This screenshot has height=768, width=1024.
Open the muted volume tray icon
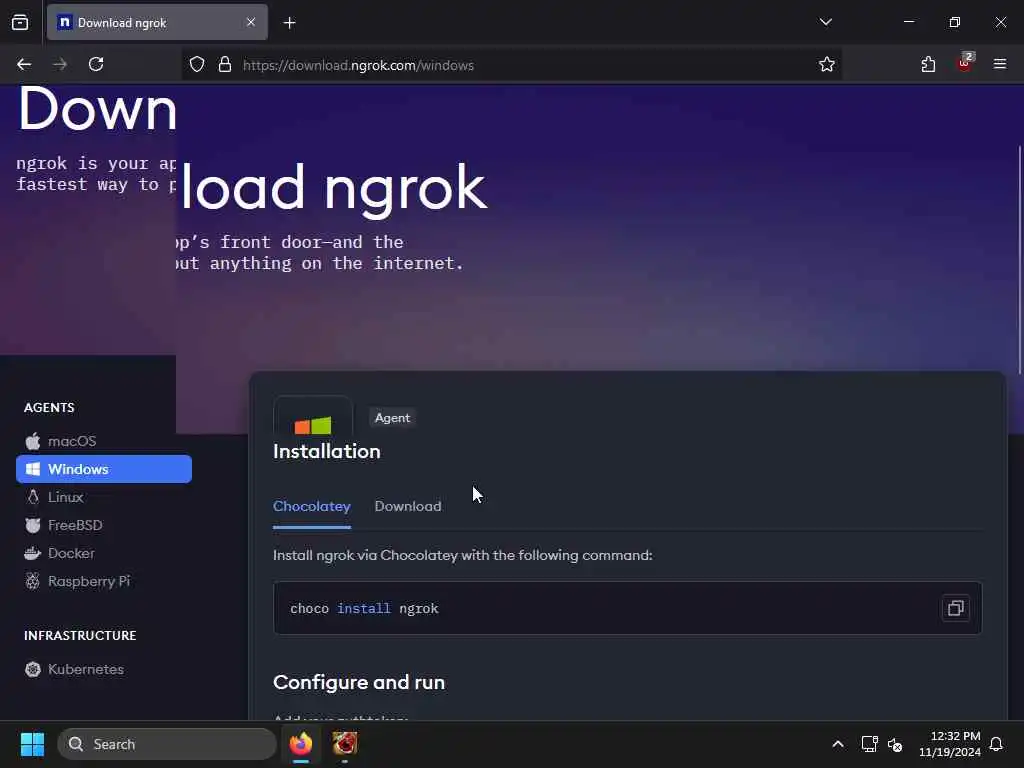coord(895,744)
